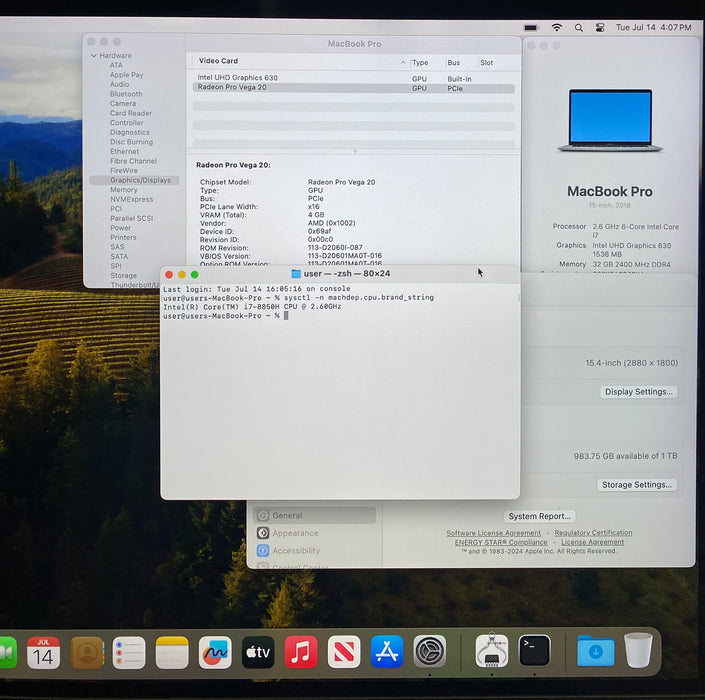Viewport: 705px width, 700px height.
Task: Click Display Settings button
Action: (639, 392)
